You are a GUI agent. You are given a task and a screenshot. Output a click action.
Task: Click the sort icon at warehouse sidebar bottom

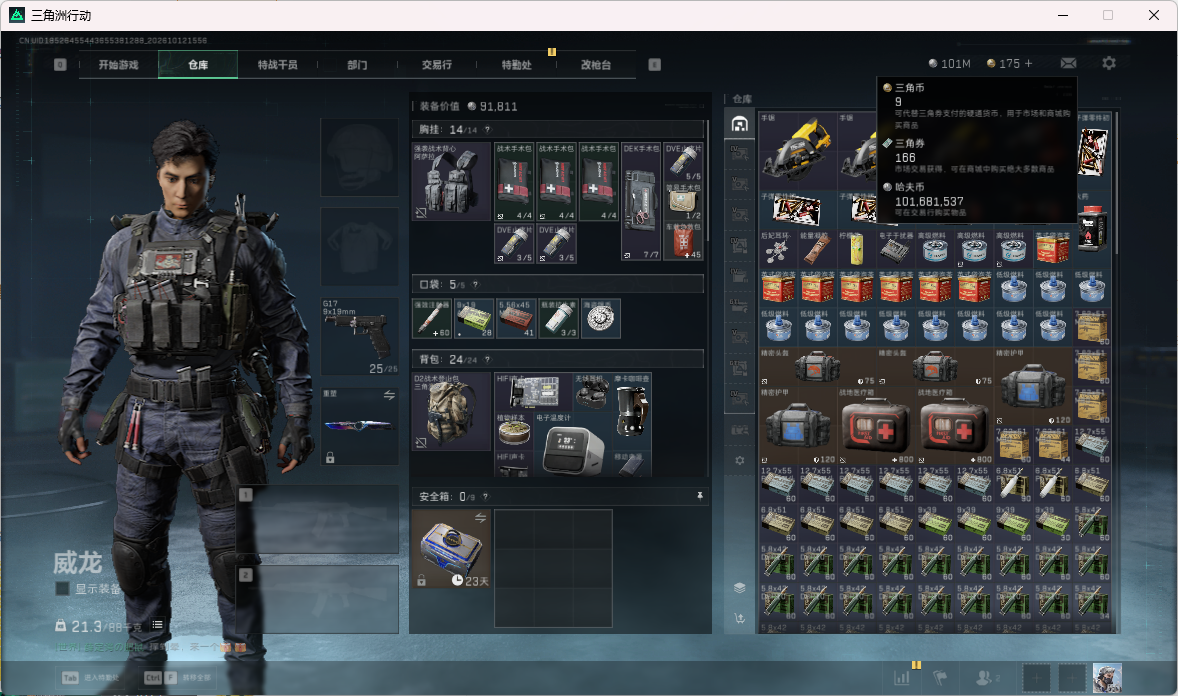point(739,619)
